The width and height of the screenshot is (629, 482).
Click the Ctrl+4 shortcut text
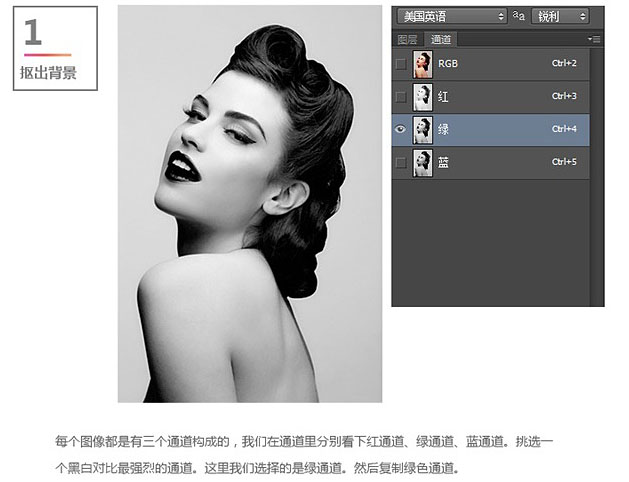click(564, 129)
